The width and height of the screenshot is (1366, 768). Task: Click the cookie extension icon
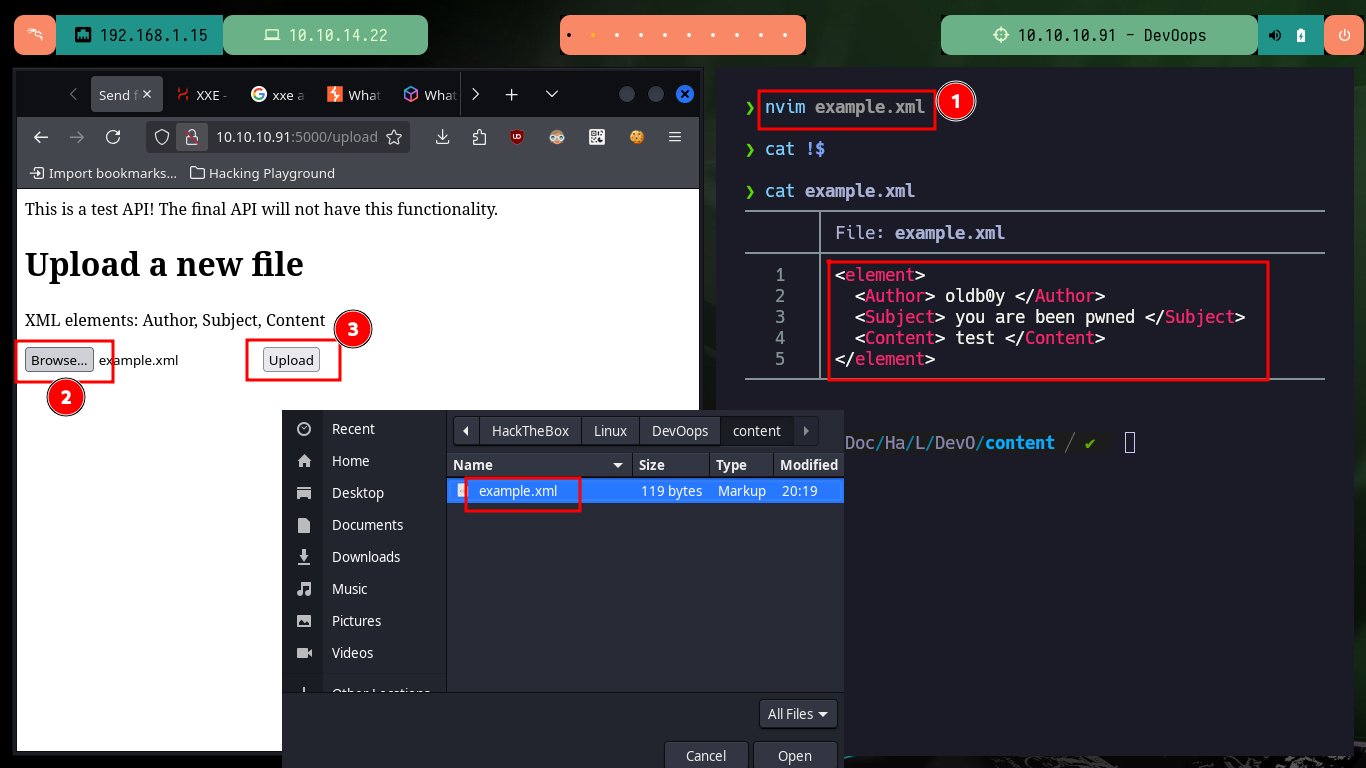pos(636,137)
